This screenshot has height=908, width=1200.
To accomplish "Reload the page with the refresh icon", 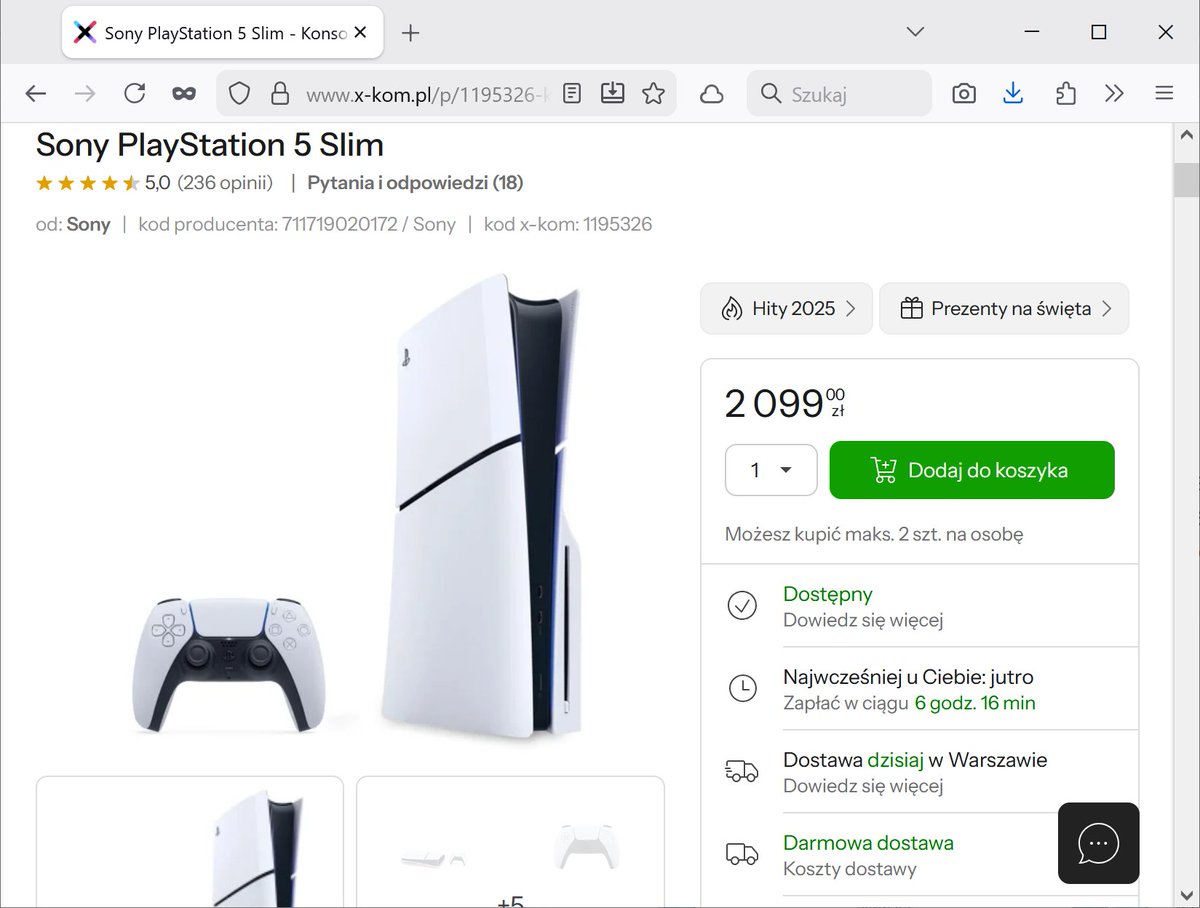I will (134, 94).
